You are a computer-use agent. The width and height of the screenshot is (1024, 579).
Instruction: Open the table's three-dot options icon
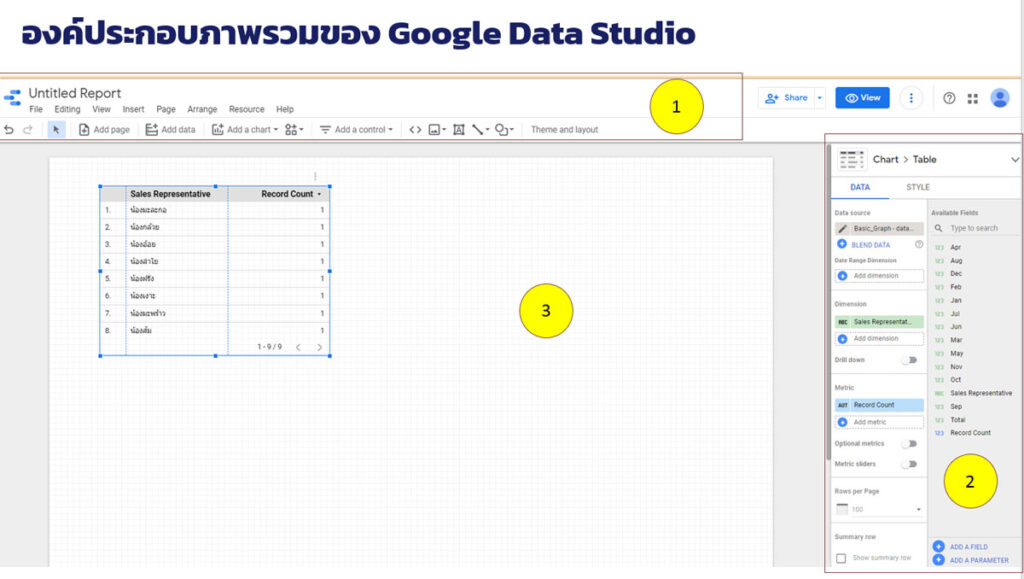(315, 176)
